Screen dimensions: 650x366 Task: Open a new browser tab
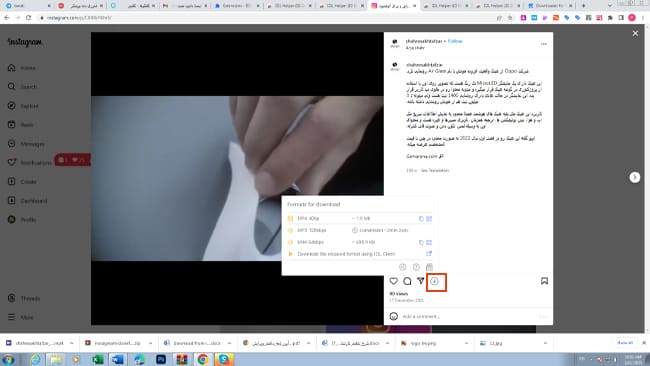tap(583, 6)
